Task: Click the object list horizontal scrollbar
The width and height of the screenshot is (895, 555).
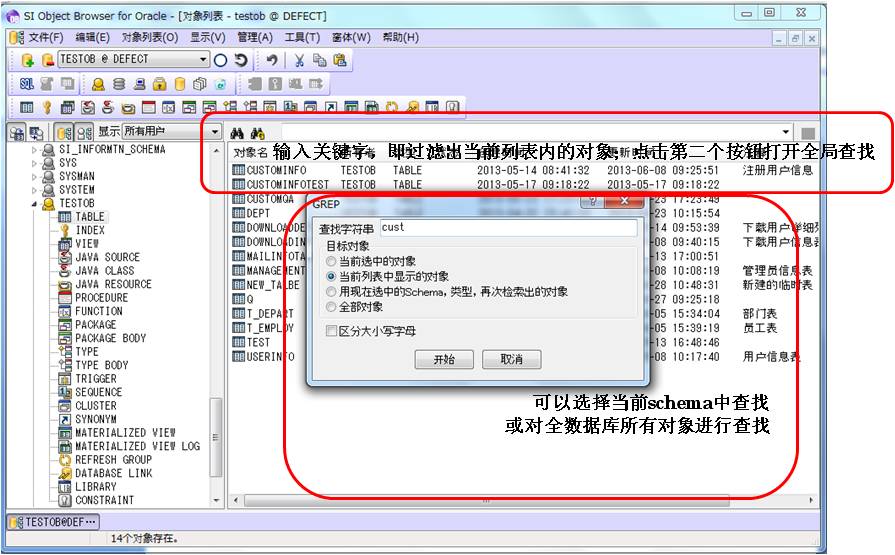Action: 486,501
